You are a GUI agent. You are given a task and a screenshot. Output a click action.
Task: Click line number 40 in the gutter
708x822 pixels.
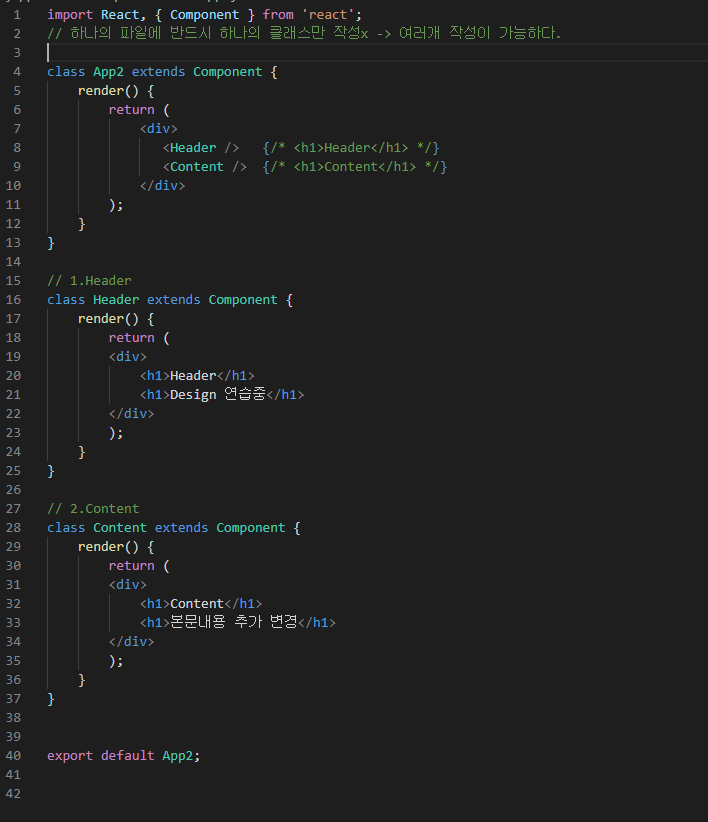(x=14, y=756)
